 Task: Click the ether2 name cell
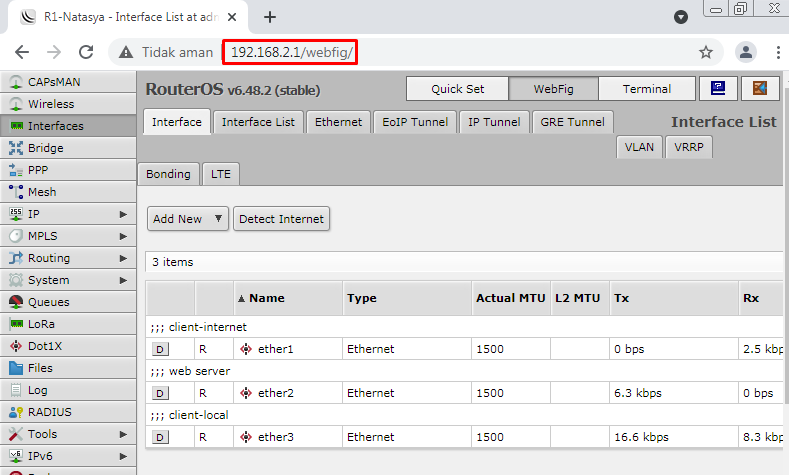pos(288,393)
